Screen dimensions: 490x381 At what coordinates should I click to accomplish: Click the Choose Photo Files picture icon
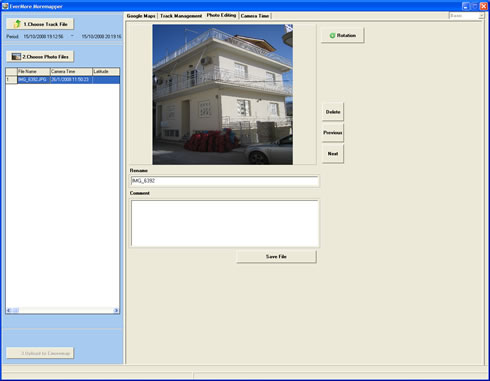point(16,57)
